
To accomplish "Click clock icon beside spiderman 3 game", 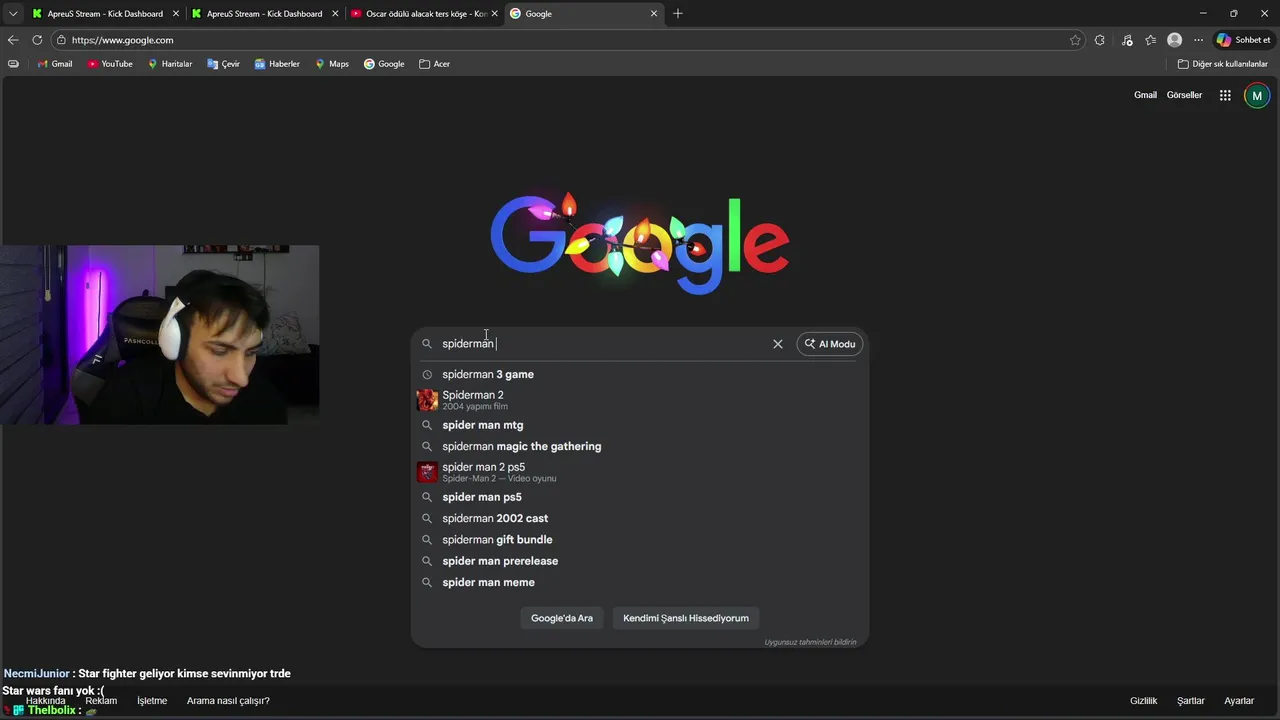I will (427, 374).
